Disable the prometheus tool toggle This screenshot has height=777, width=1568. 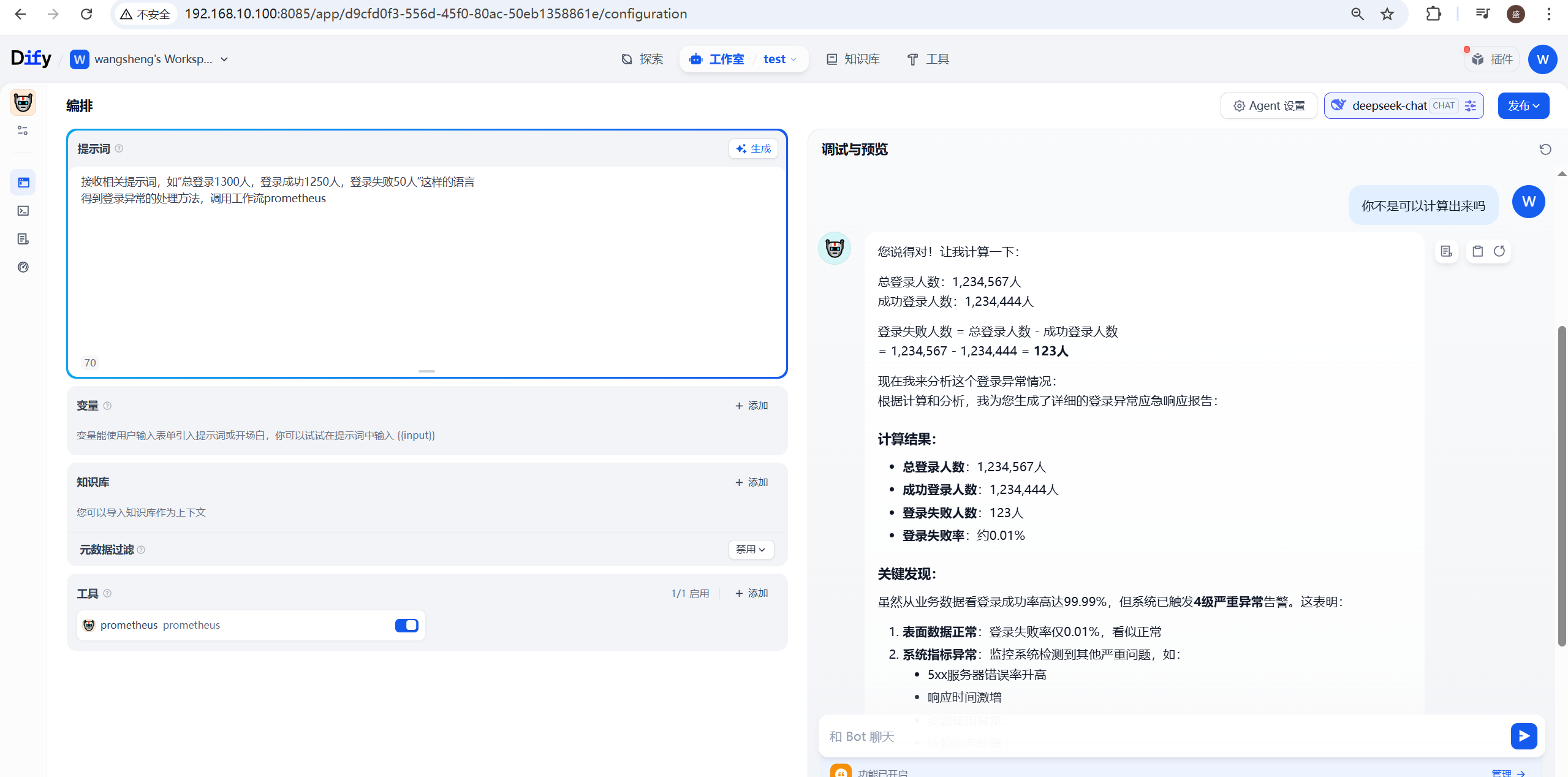pyautogui.click(x=406, y=625)
